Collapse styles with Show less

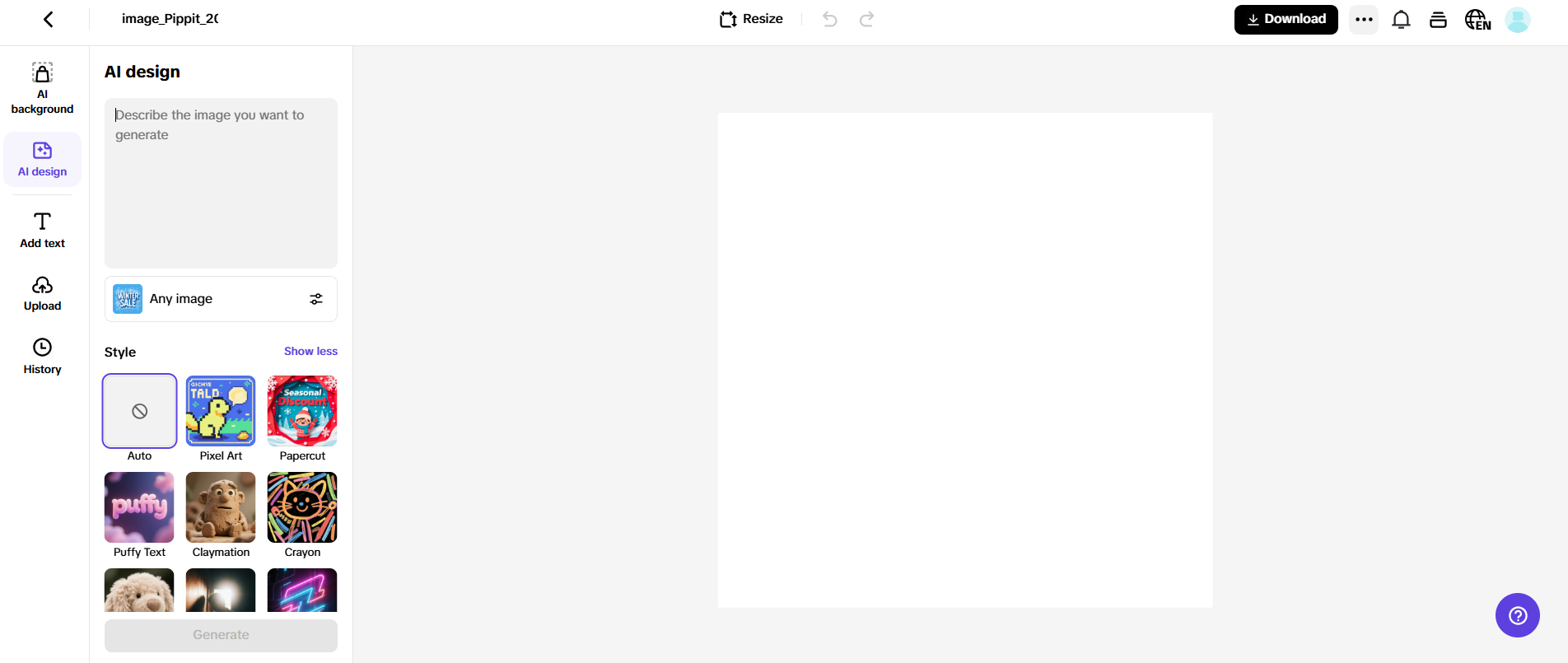[310, 352]
